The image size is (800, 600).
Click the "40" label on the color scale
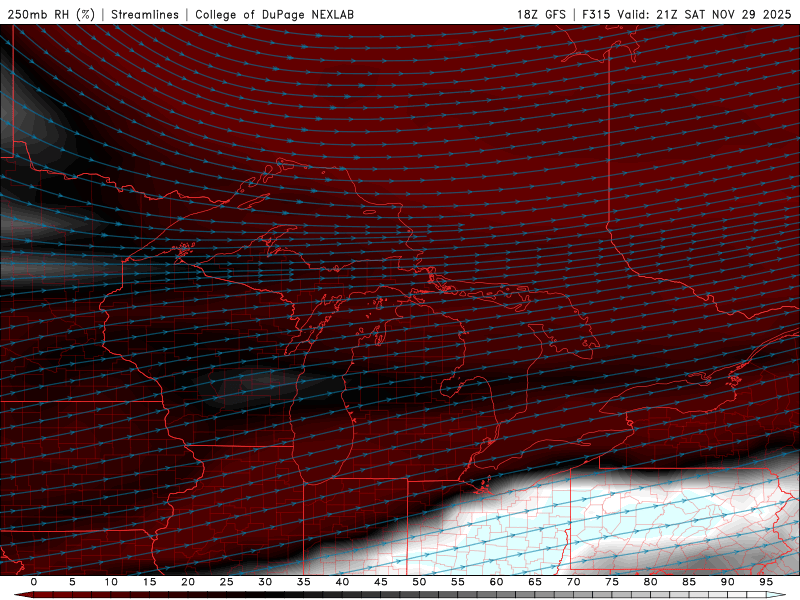pyautogui.click(x=342, y=582)
